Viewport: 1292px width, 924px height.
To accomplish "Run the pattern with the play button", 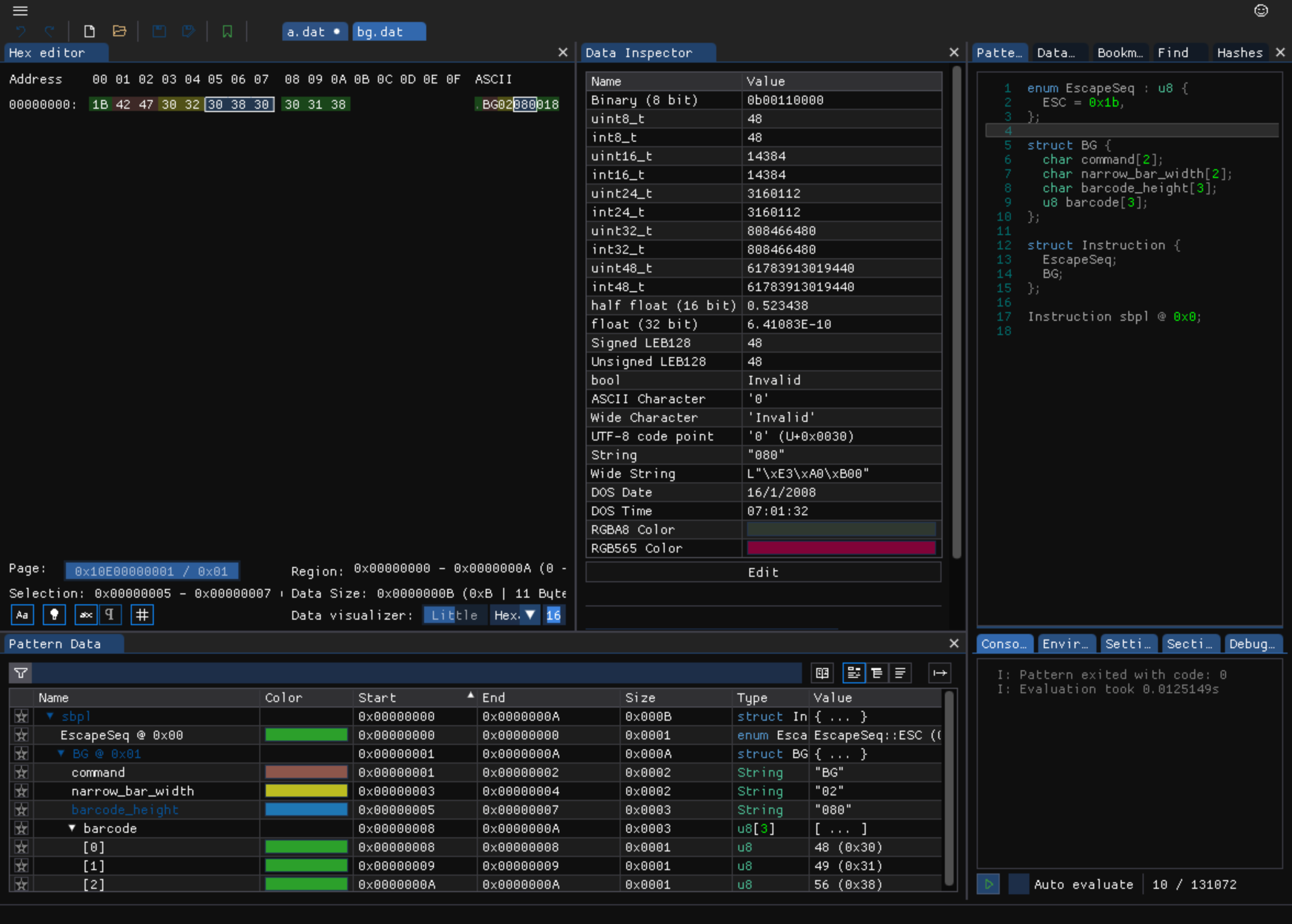I will 988,884.
